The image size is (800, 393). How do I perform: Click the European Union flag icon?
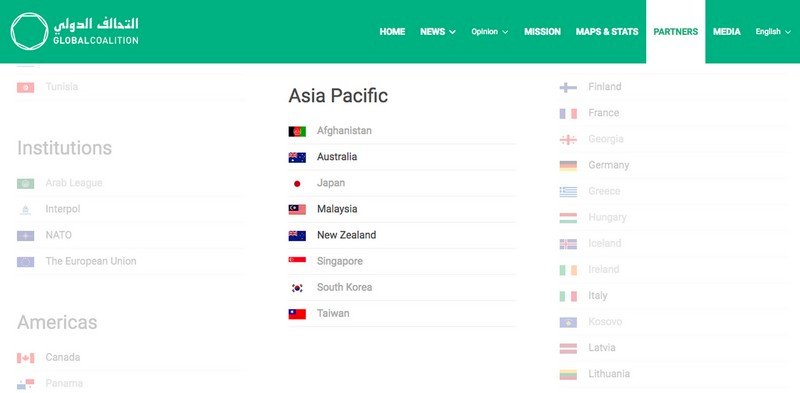[x=26, y=261]
